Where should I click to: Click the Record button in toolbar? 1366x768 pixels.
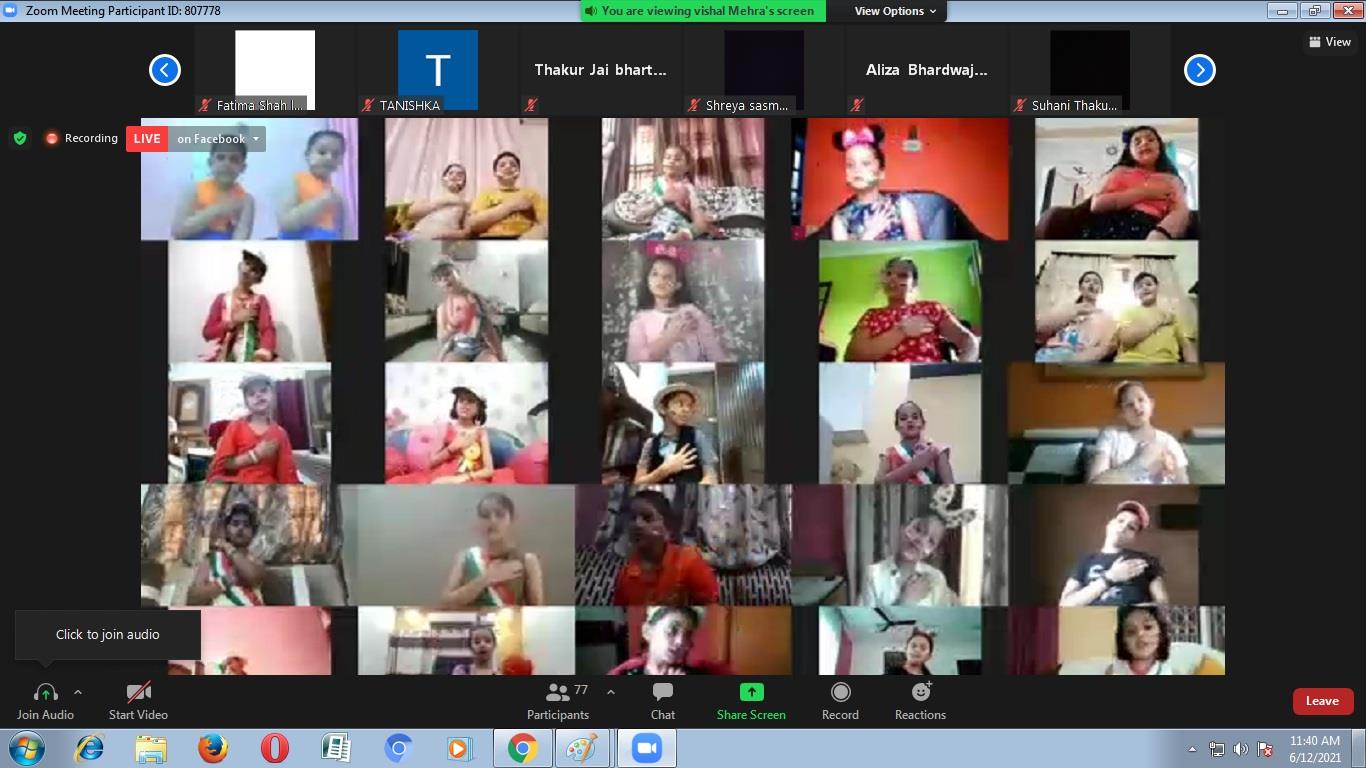[840, 700]
